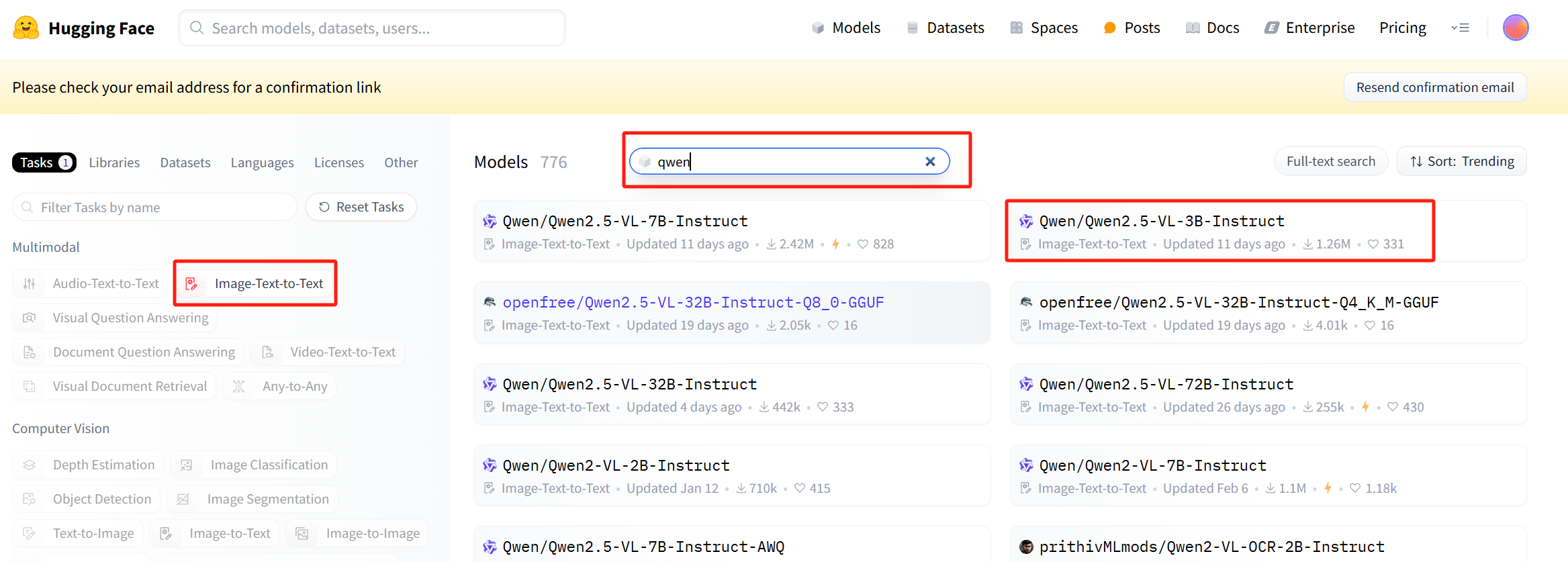Click the Document Question Answering icon
Image resolution: width=1568 pixels, height=562 pixels.
point(30,352)
